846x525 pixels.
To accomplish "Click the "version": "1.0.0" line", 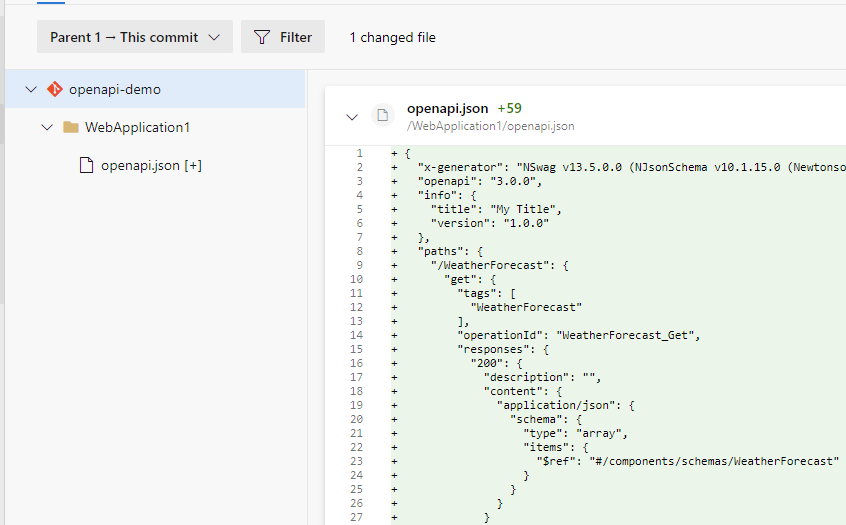I will 489,223.
